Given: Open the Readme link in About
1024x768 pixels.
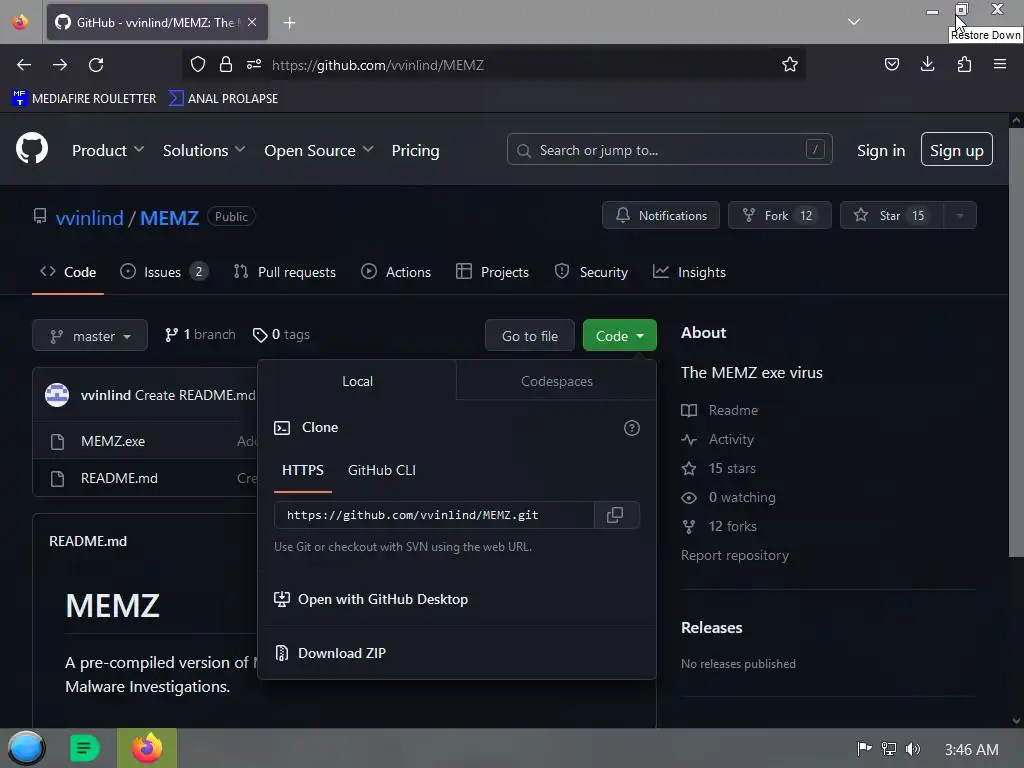Looking at the screenshot, I should coord(720,410).
